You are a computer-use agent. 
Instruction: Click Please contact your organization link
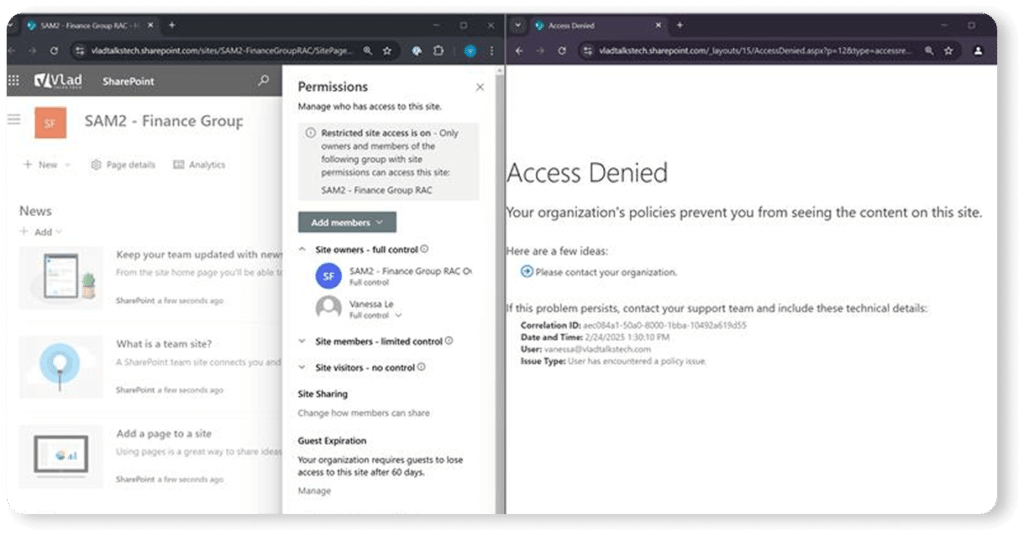(606, 272)
